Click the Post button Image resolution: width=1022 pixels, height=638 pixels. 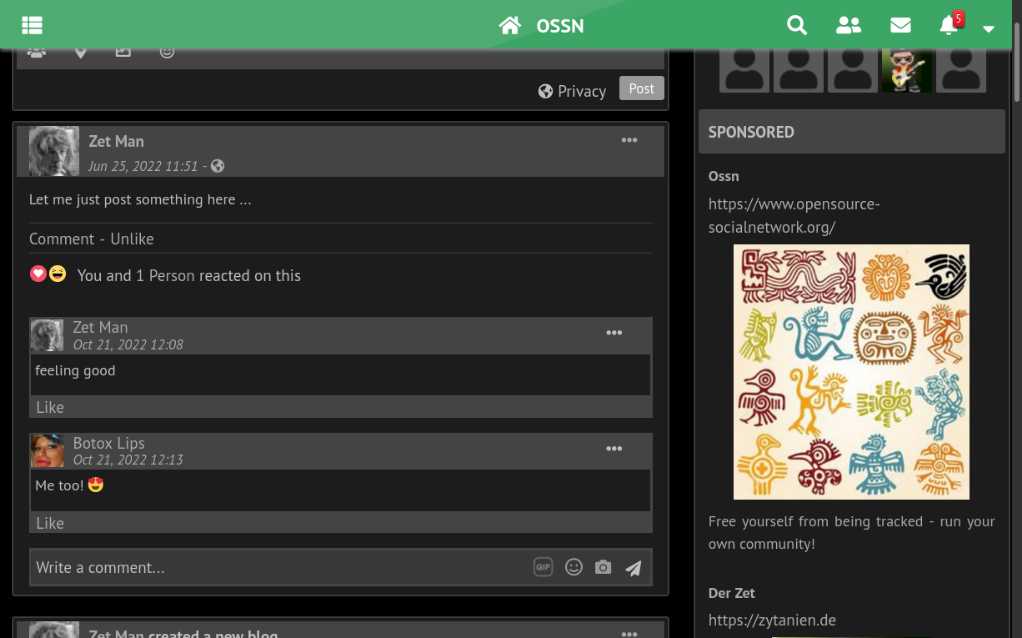(x=641, y=89)
